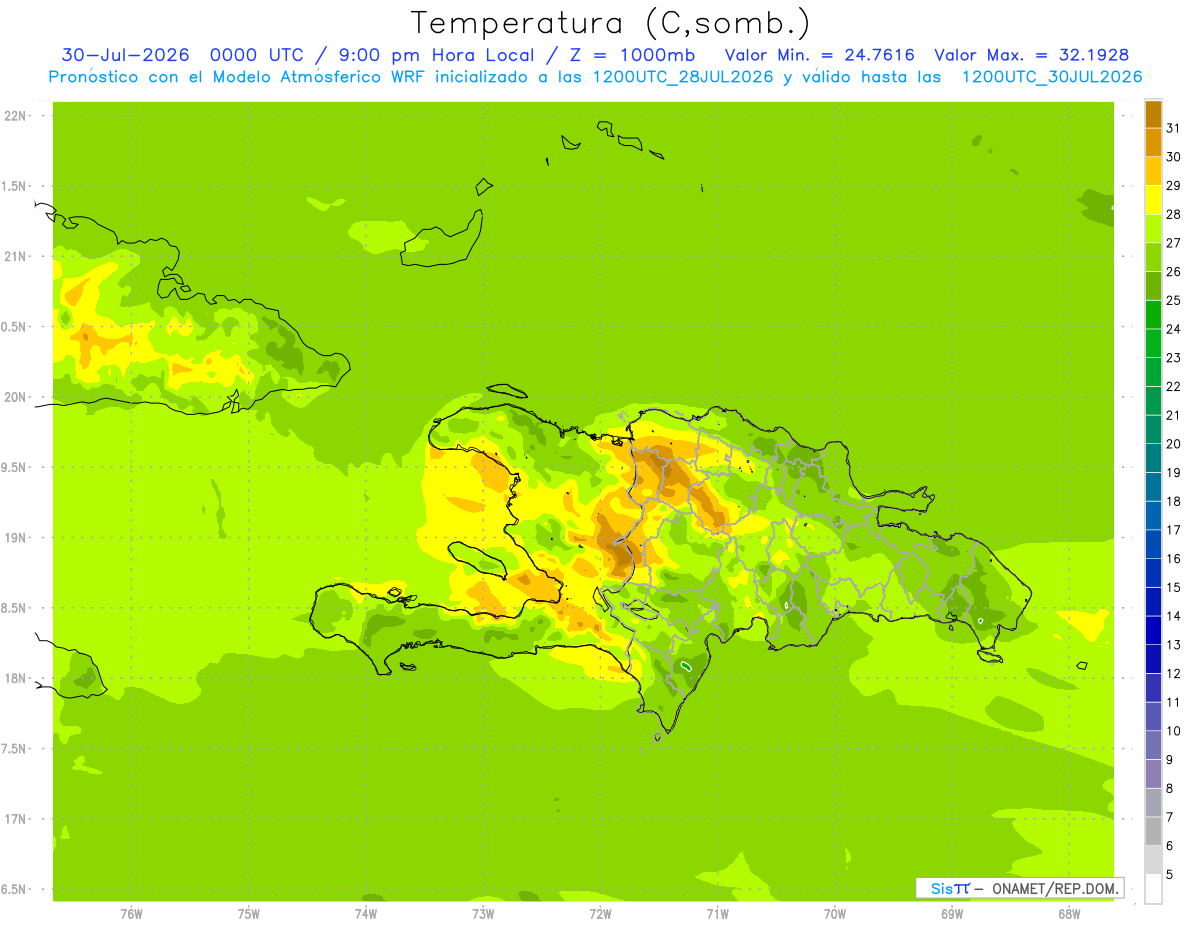Select the forecast date '30-Jul-2026'

pyautogui.click(x=126, y=55)
